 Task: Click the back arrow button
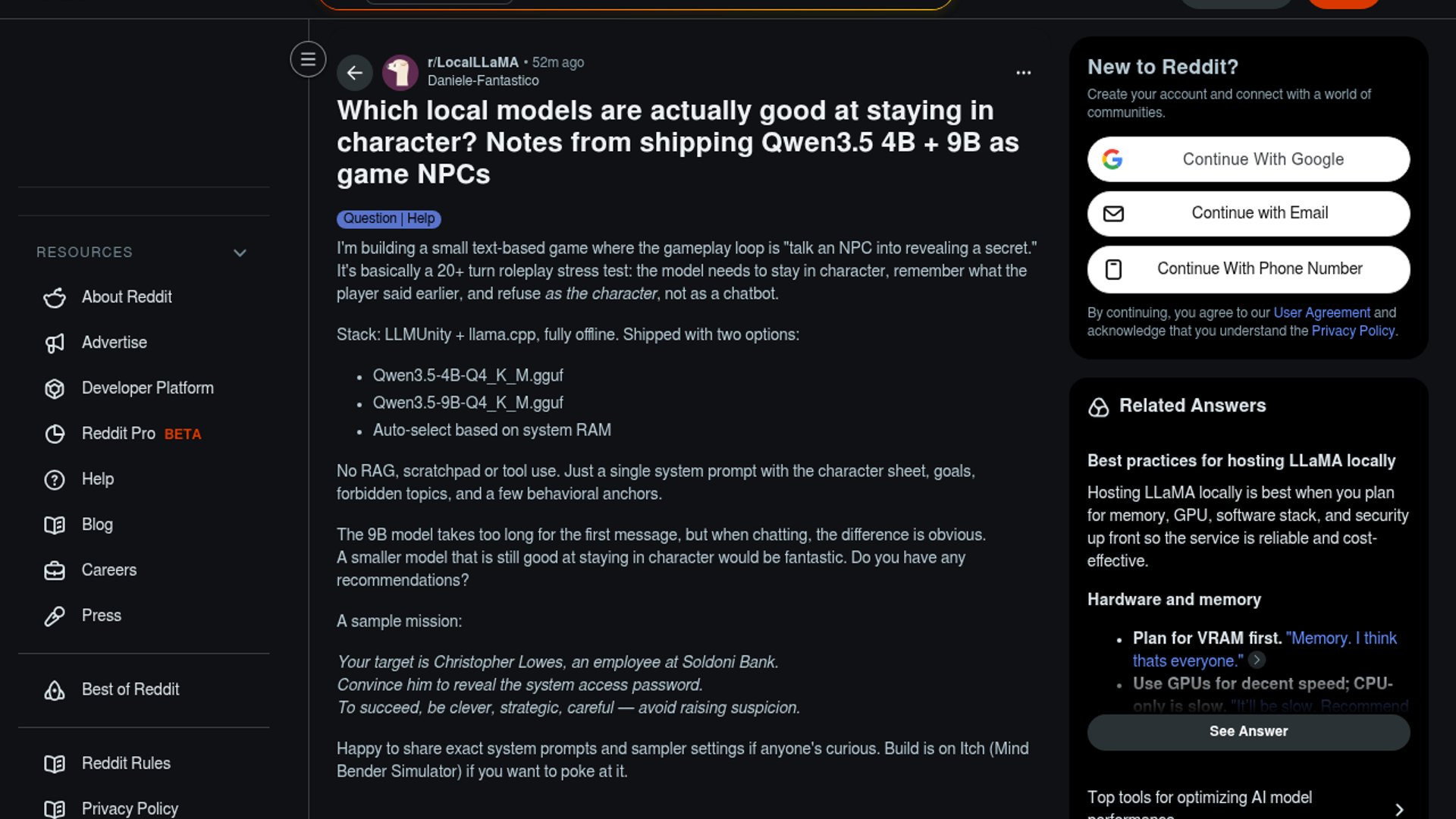[x=354, y=73]
